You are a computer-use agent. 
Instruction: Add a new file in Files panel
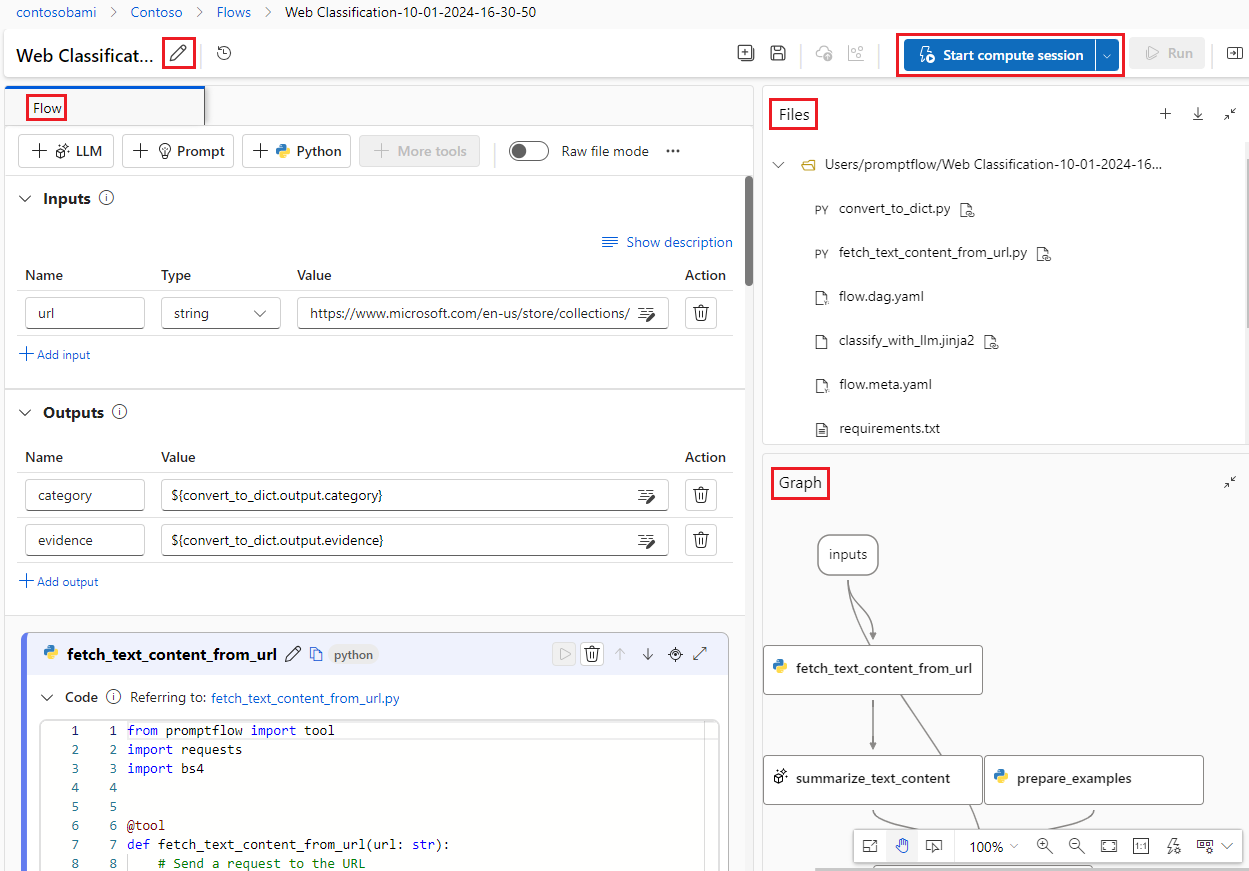(1165, 114)
